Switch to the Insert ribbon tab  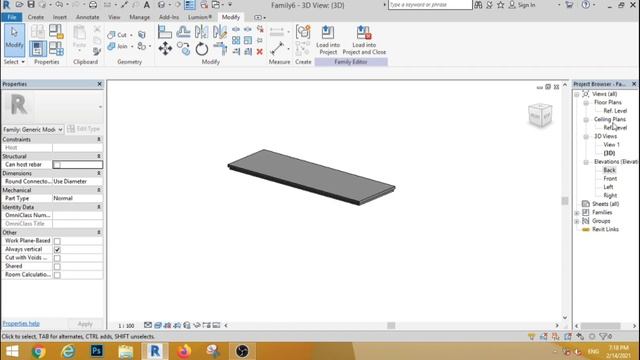click(x=60, y=17)
